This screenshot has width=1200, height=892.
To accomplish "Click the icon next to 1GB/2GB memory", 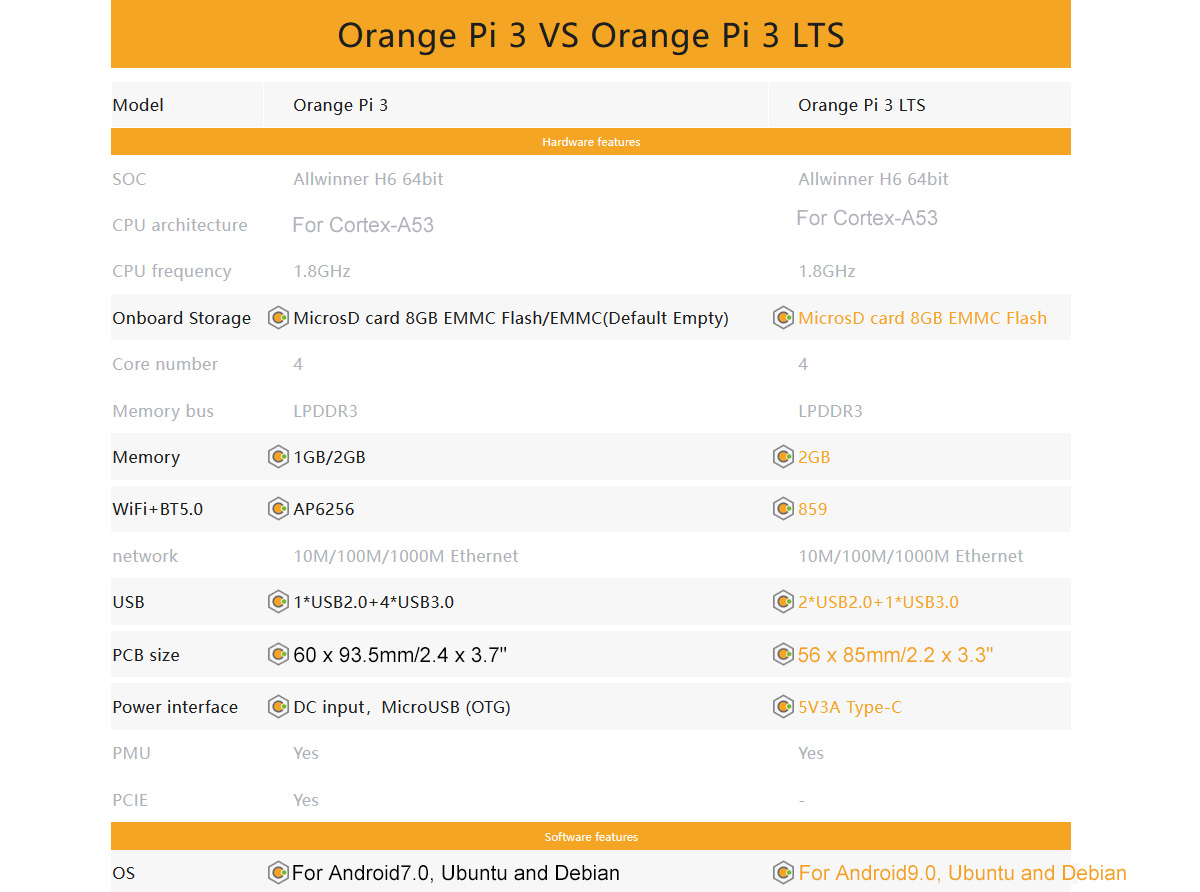I will click(279, 457).
